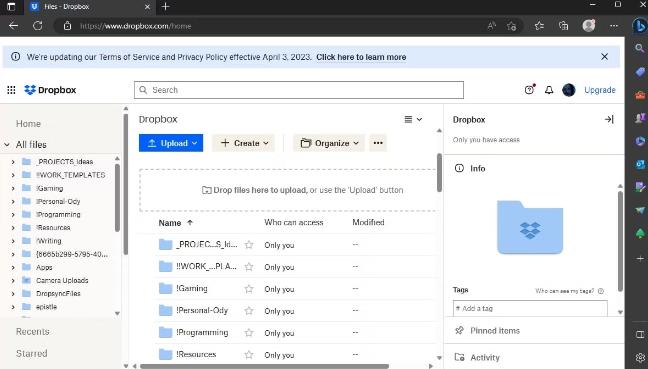Expand !Gaming in sidebar tree

pos(13,188)
